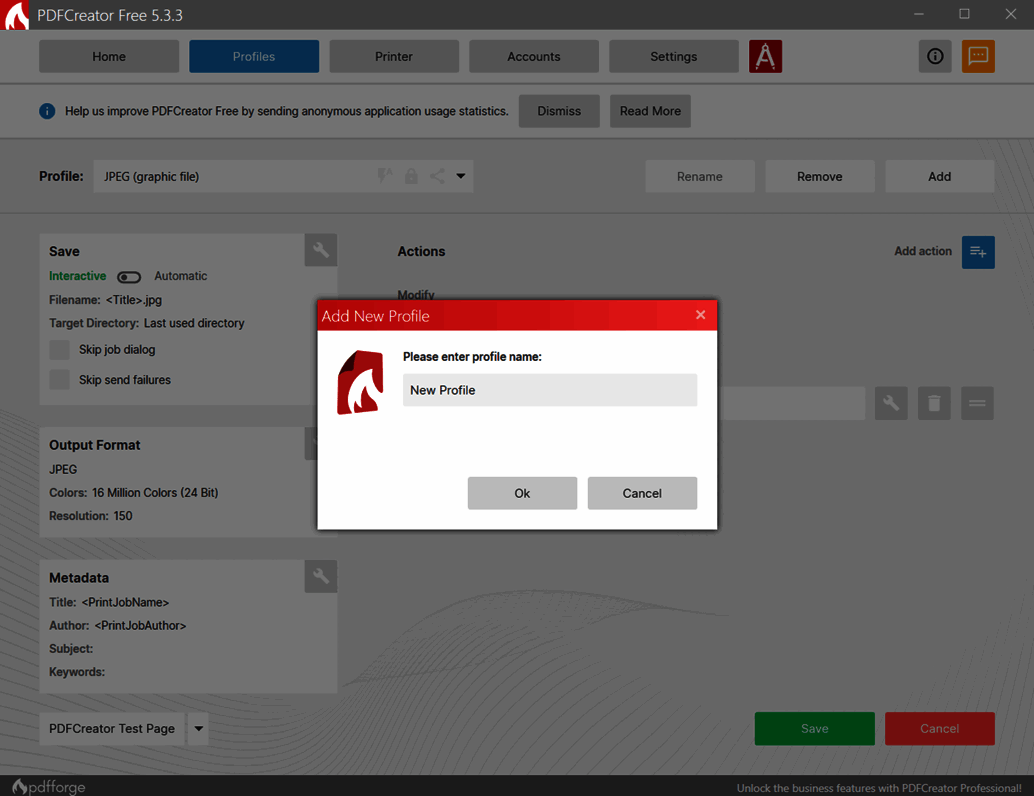Screen dimensions: 1034x796
Task: Click the Output Format heading
Action: click(x=94, y=445)
